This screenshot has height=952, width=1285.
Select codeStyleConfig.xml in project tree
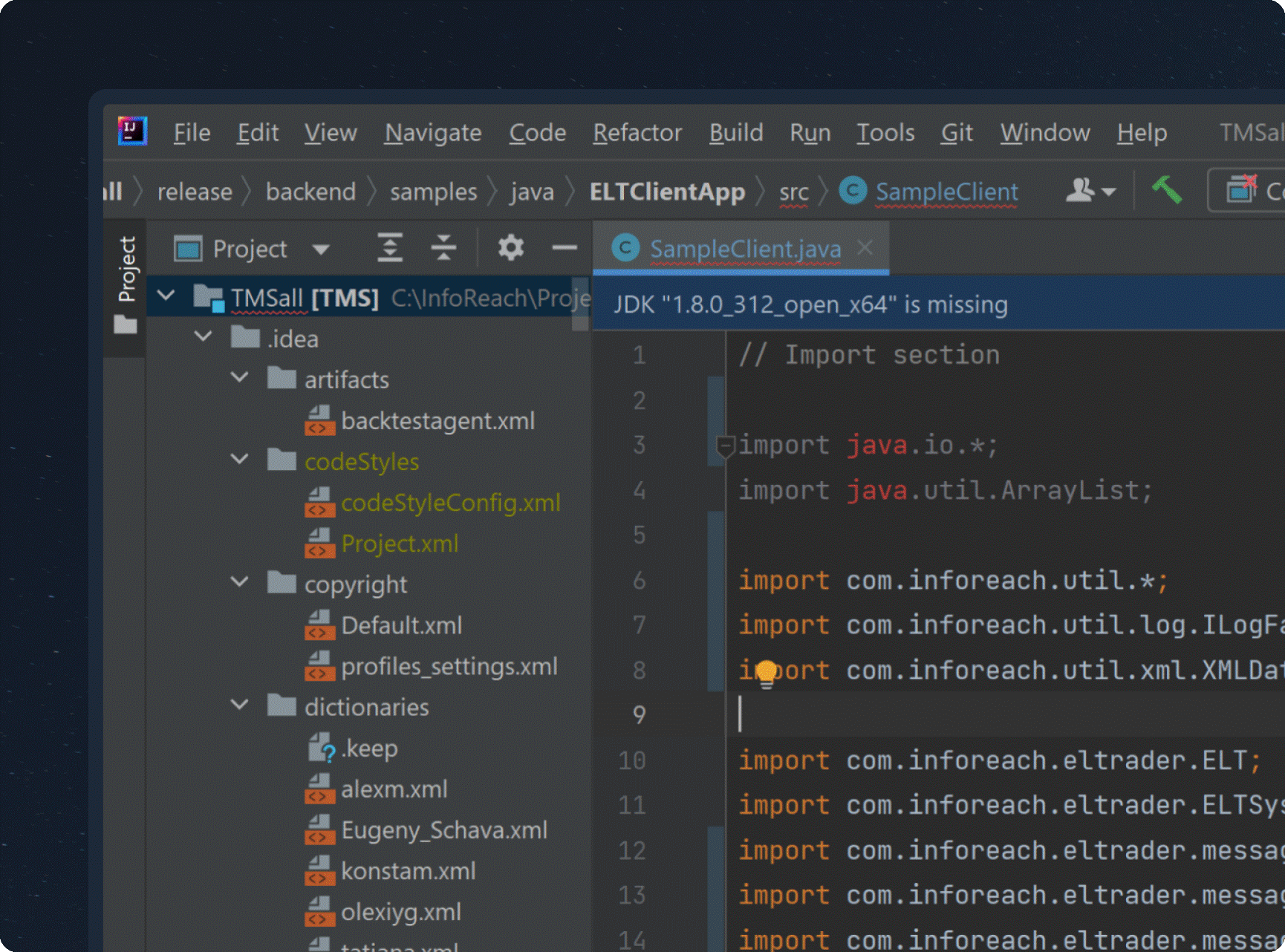(x=450, y=503)
